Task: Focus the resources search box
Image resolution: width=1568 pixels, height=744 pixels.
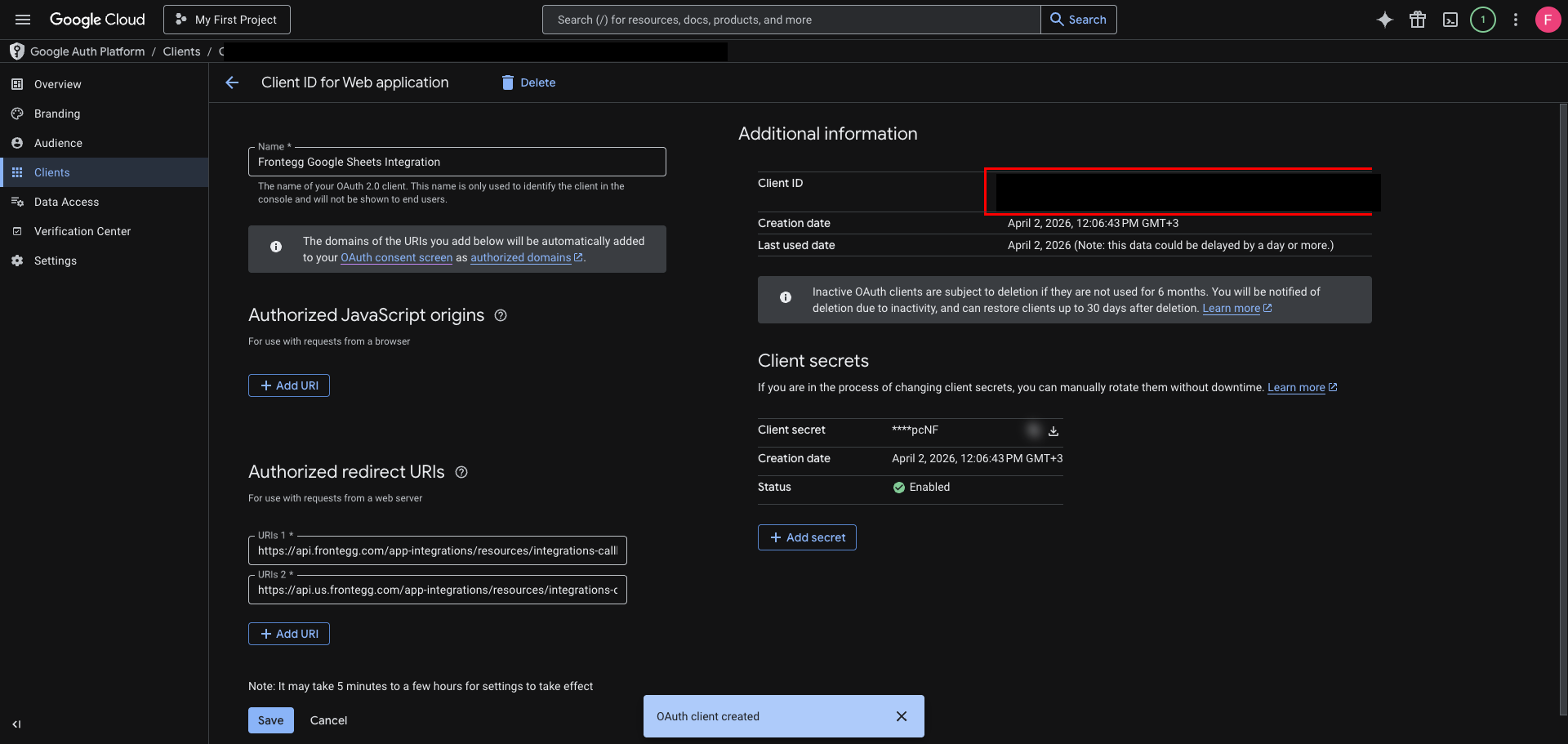Action: (x=791, y=20)
